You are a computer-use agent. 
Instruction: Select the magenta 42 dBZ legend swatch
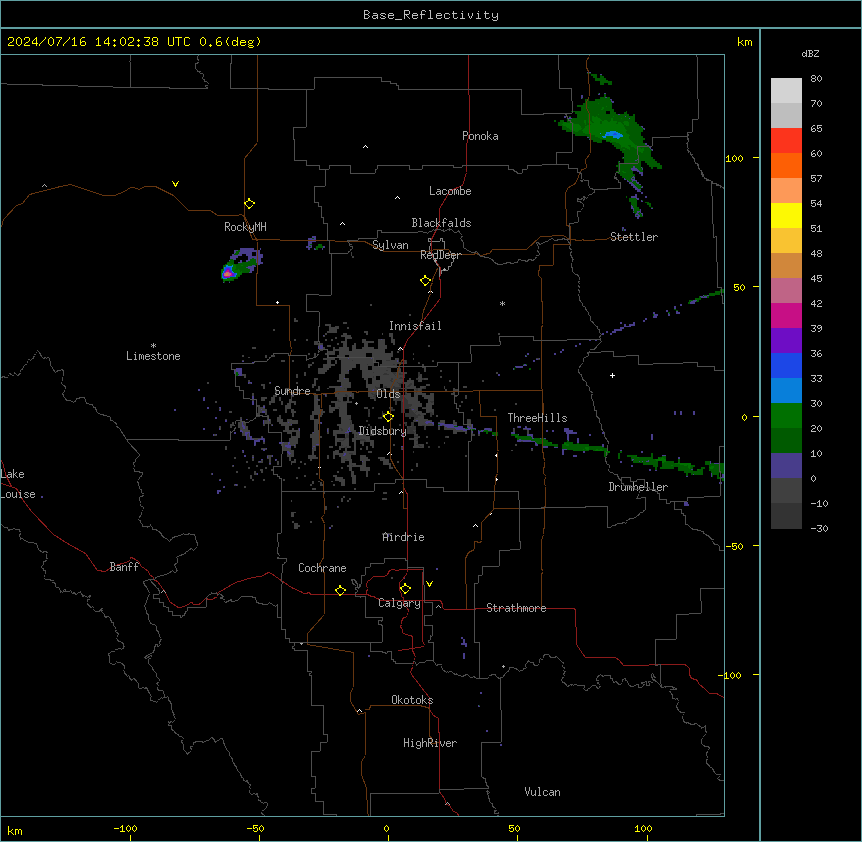pyautogui.click(x=786, y=315)
